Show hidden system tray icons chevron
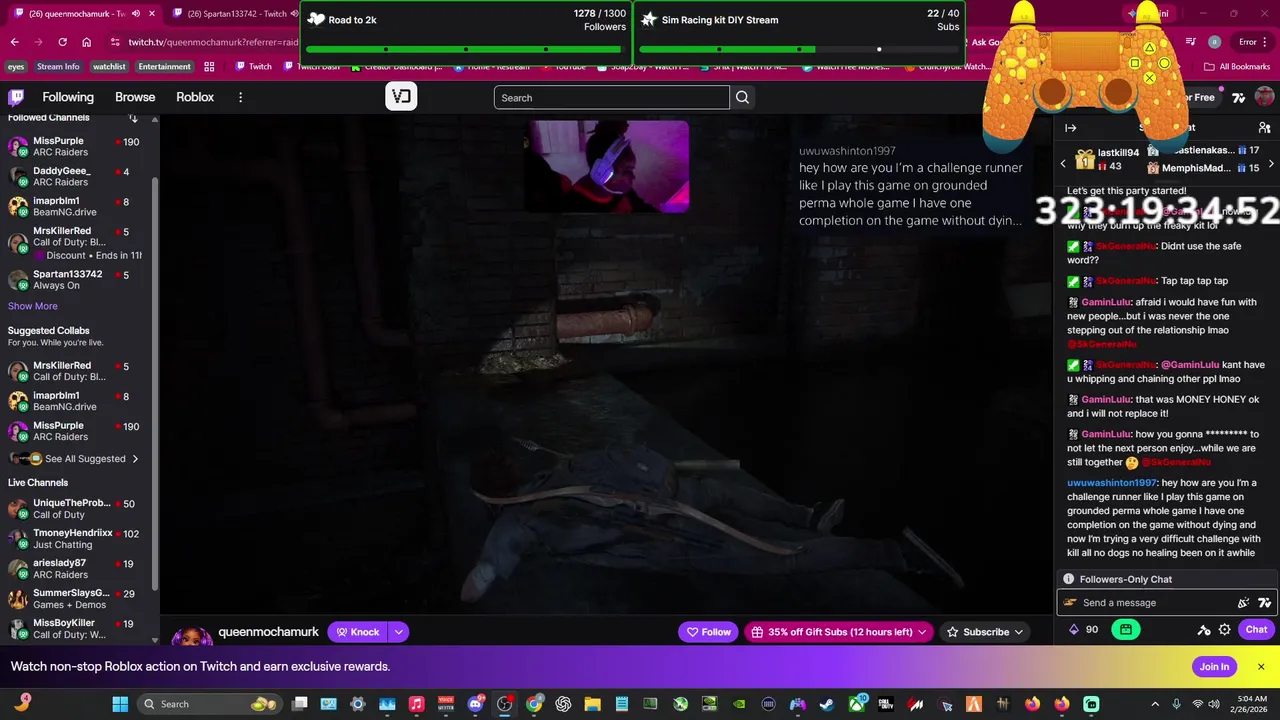 1155,704
